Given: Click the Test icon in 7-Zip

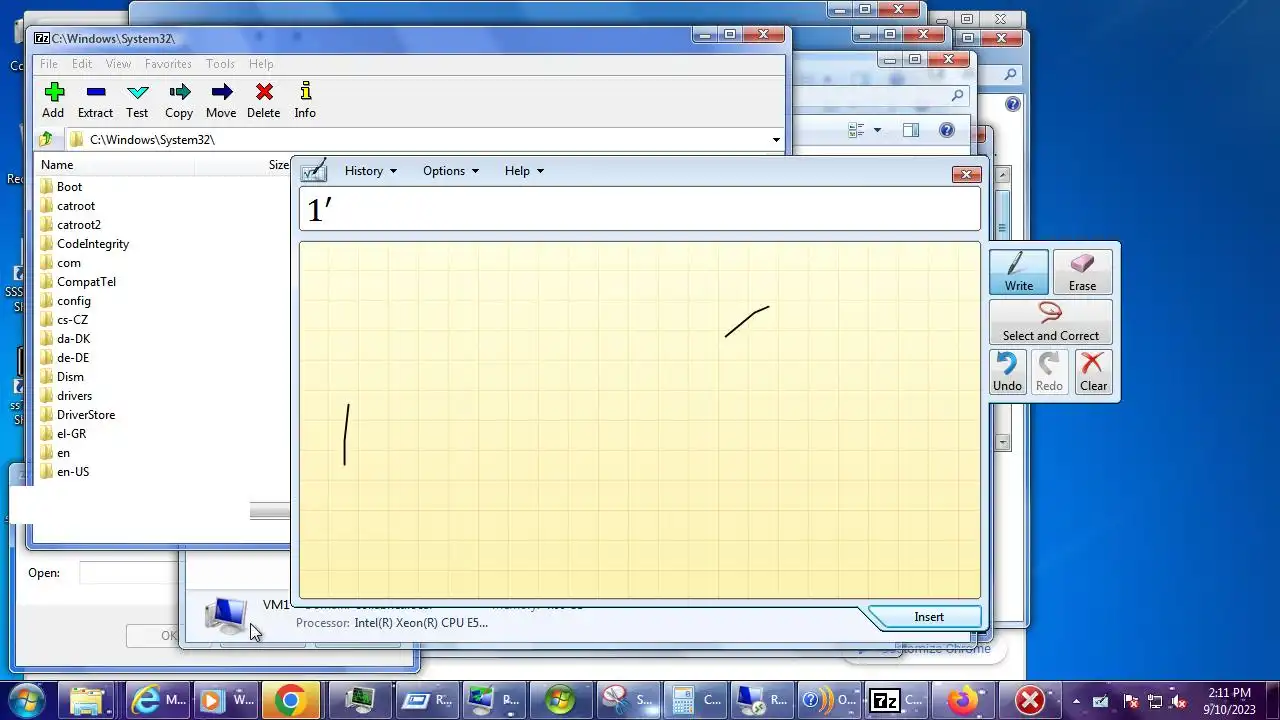Looking at the screenshot, I should pos(137,93).
